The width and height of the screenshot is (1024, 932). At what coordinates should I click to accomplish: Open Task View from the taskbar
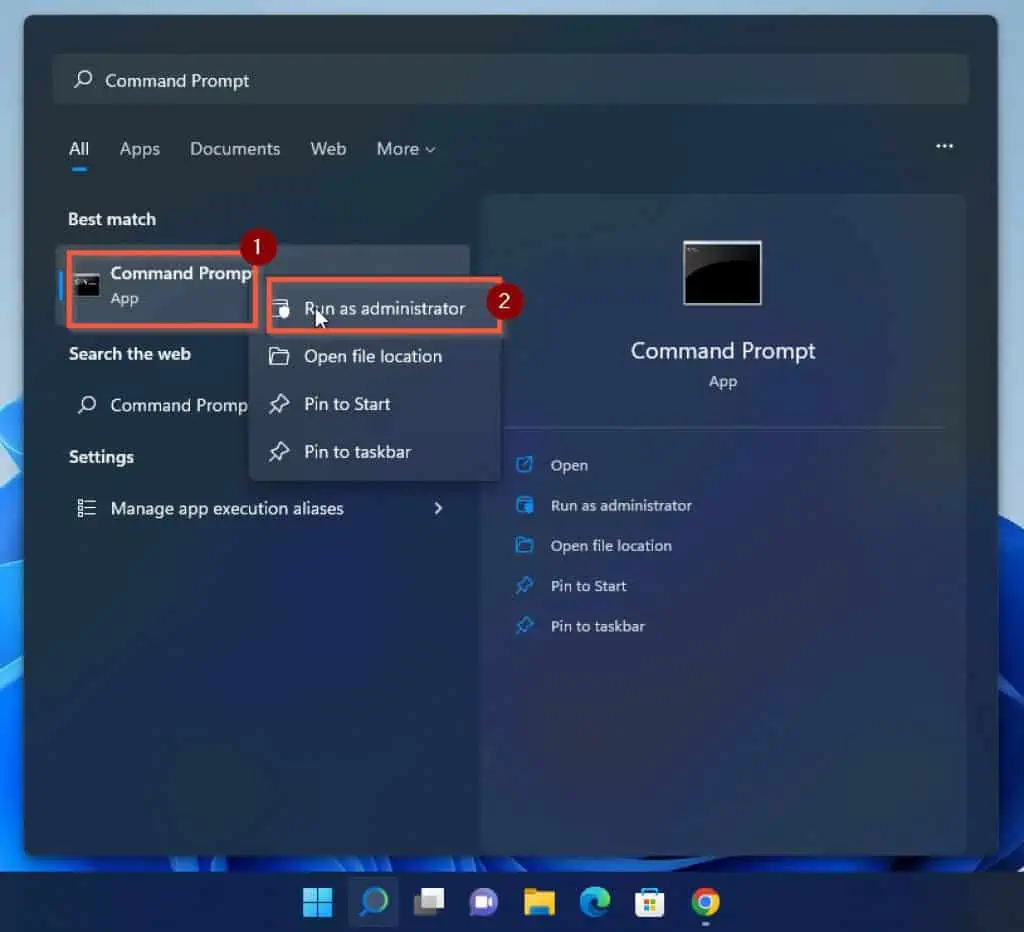pos(429,901)
